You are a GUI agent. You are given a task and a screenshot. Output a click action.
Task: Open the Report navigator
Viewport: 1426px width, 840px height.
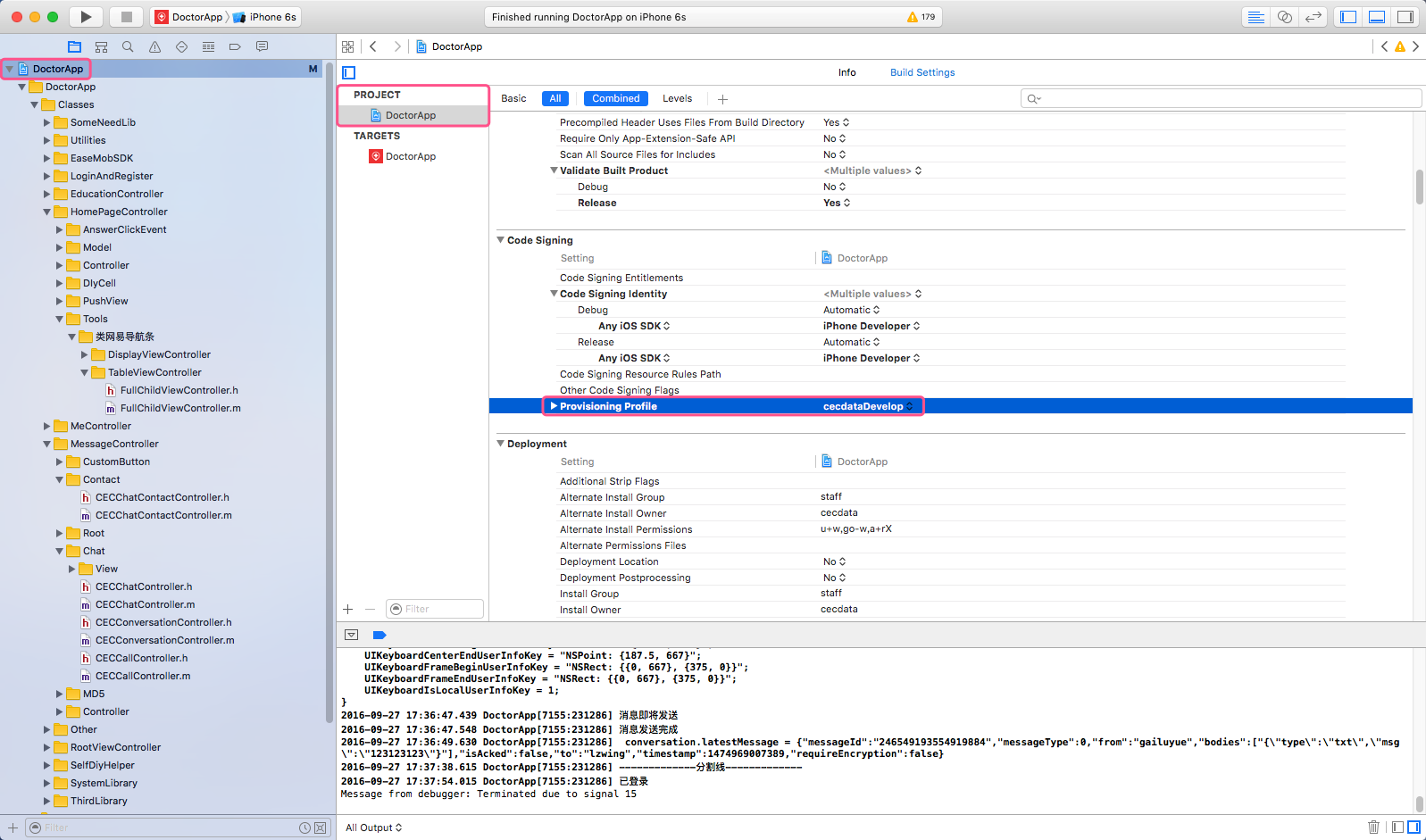[x=262, y=46]
